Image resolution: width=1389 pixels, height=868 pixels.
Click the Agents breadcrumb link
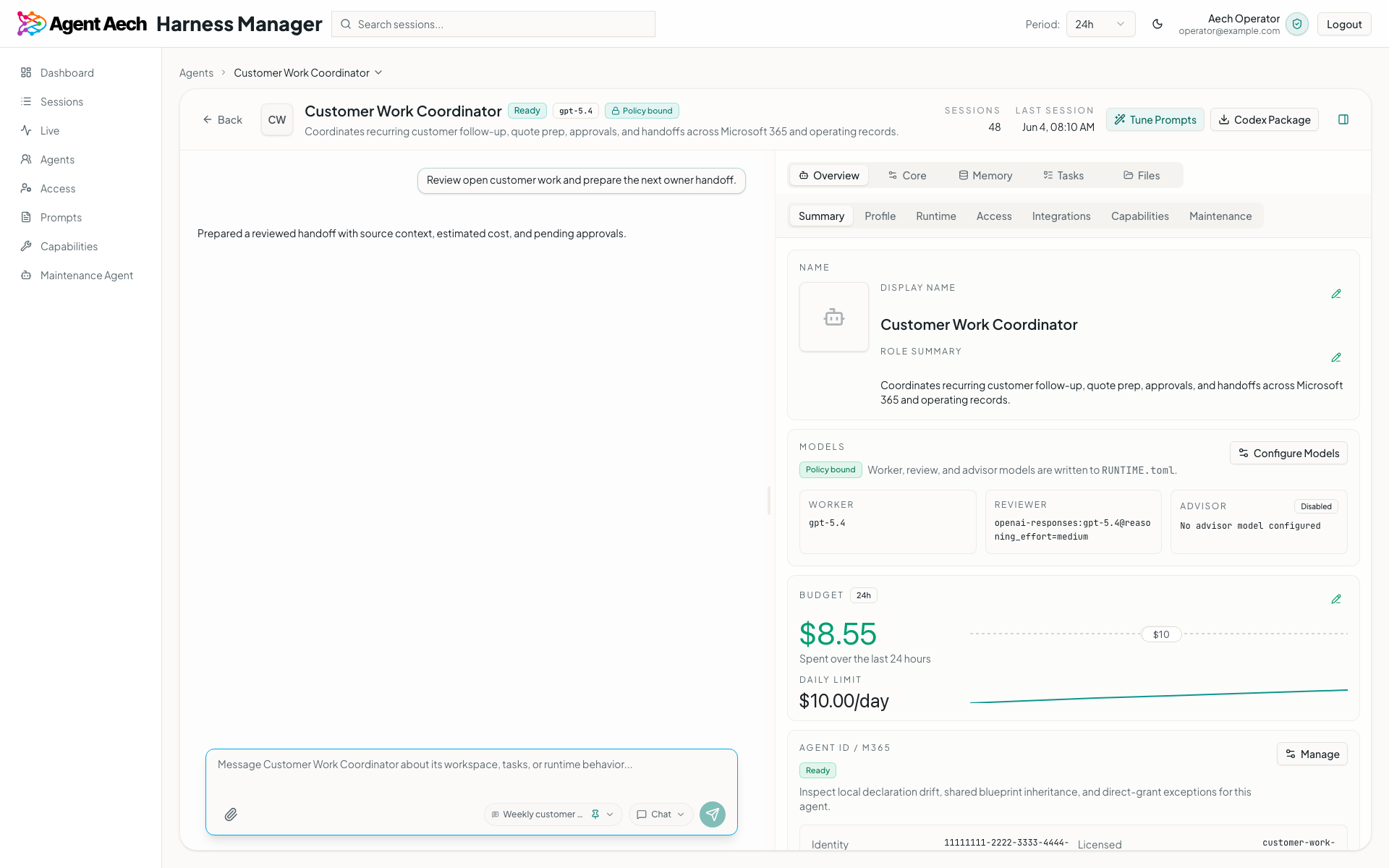196,72
